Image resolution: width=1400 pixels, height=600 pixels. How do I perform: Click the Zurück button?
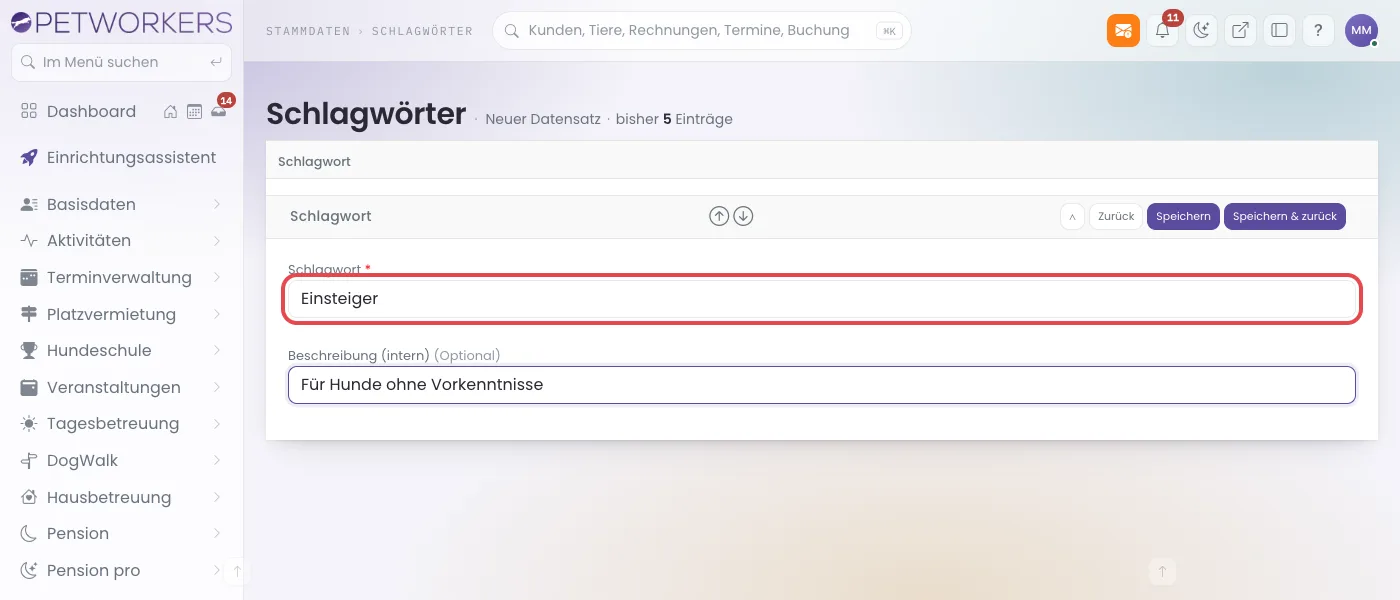1116,216
